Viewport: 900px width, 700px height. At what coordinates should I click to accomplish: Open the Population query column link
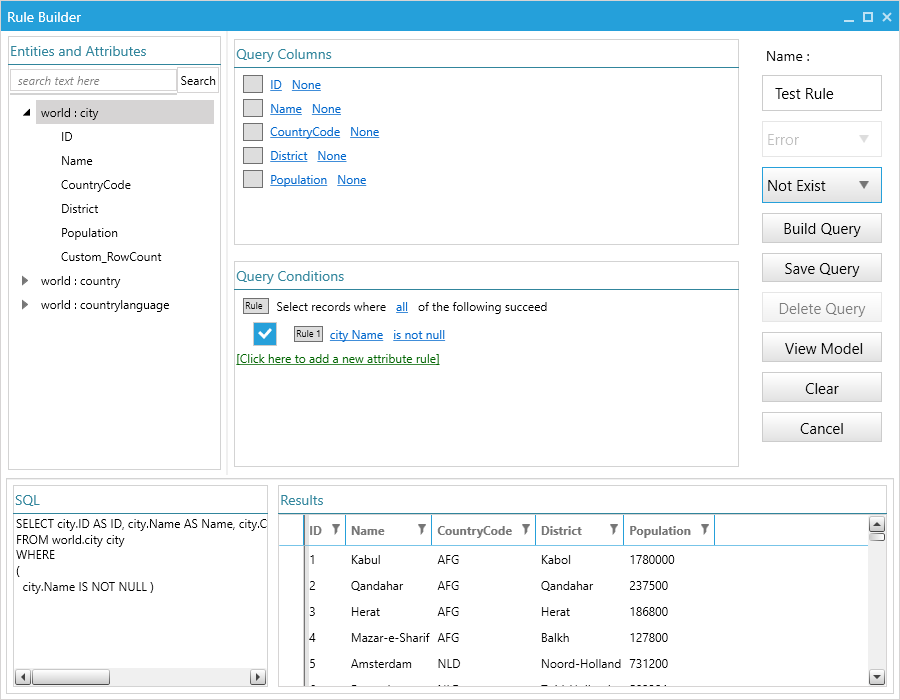click(x=298, y=180)
